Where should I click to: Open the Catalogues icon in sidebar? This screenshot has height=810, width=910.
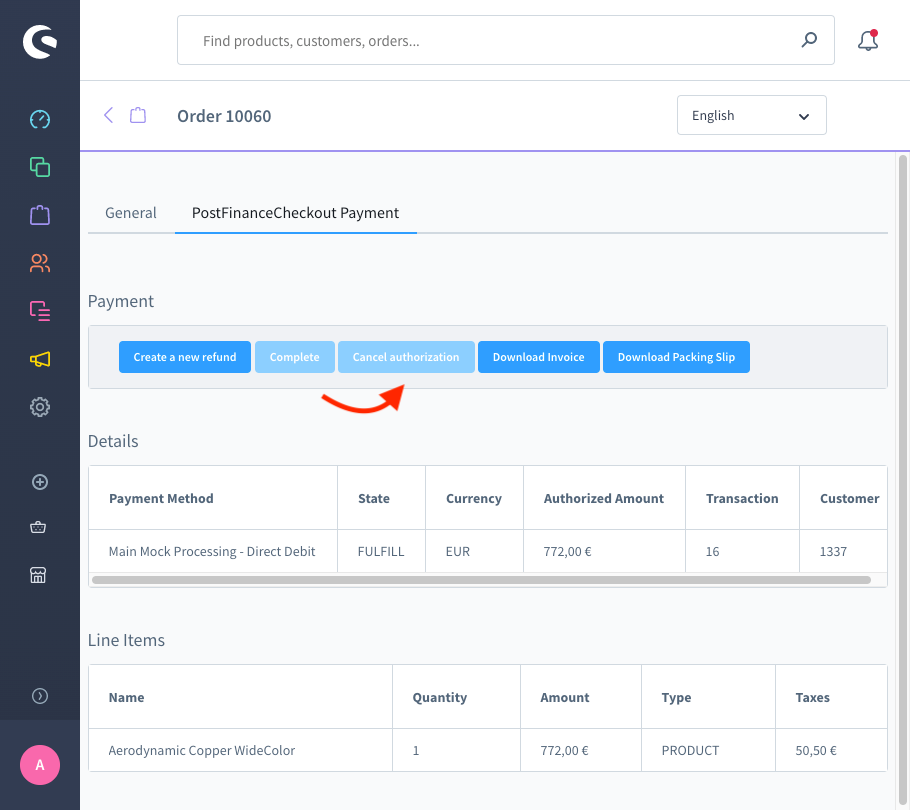[x=40, y=167]
